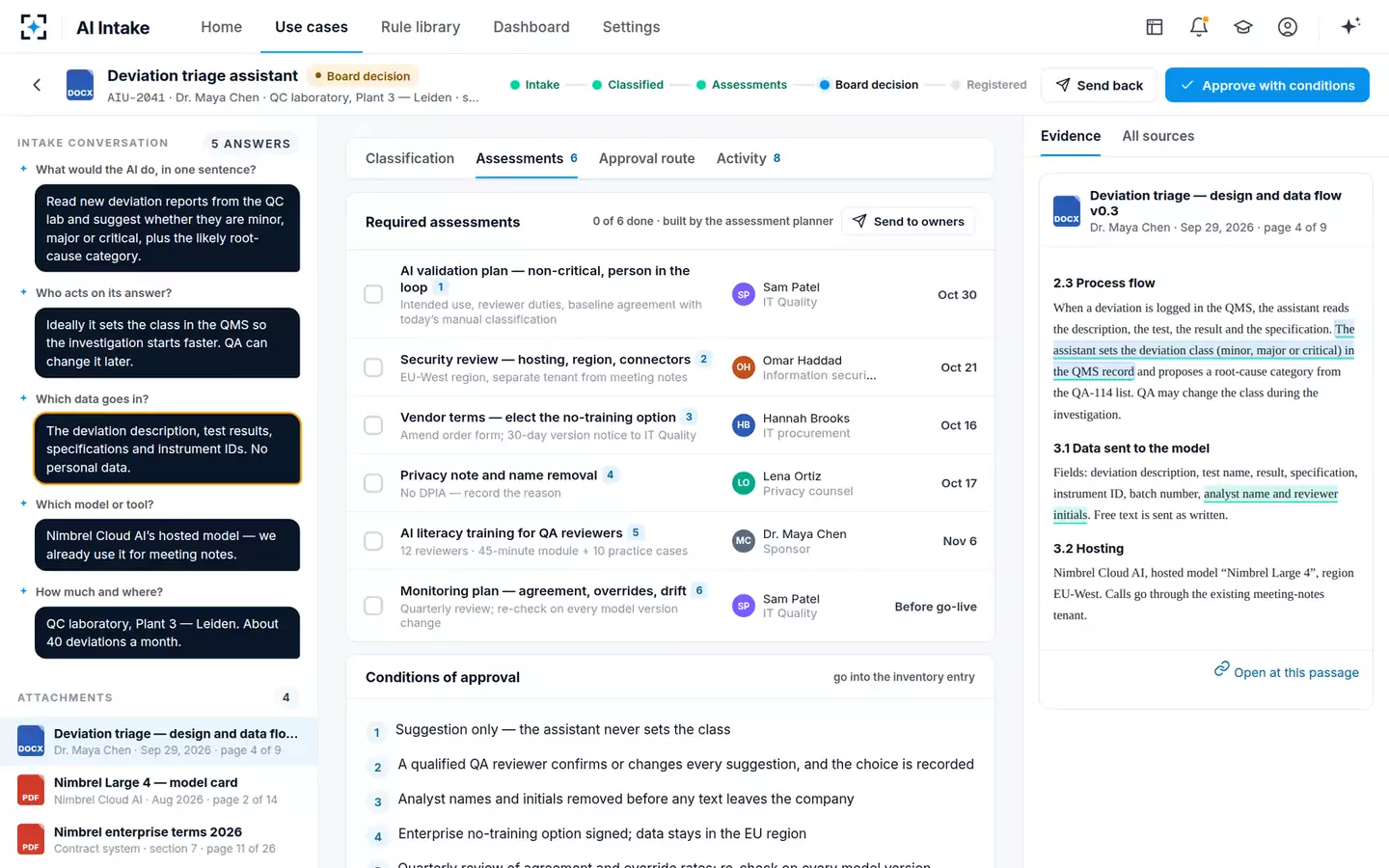1389x868 pixels.
Task: Click Sam Patel avatar on AI validation plan row
Action: (x=743, y=294)
